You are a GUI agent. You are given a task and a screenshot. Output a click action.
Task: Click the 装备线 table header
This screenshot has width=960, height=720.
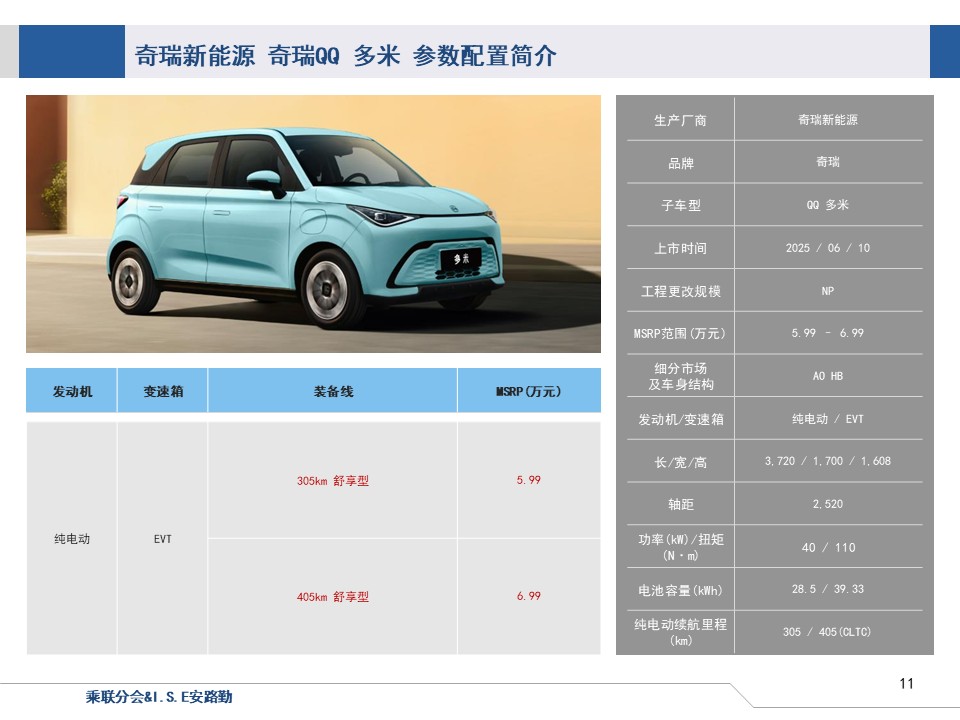coord(333,391)
